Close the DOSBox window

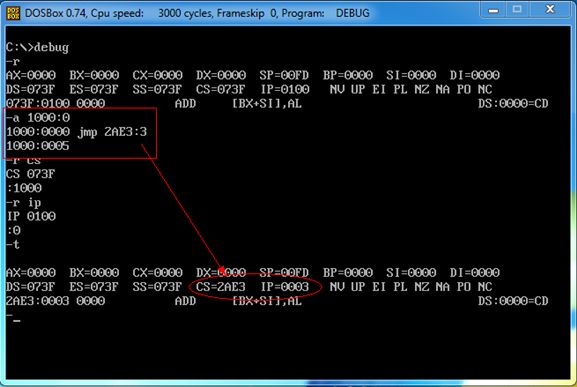[550, 10]
